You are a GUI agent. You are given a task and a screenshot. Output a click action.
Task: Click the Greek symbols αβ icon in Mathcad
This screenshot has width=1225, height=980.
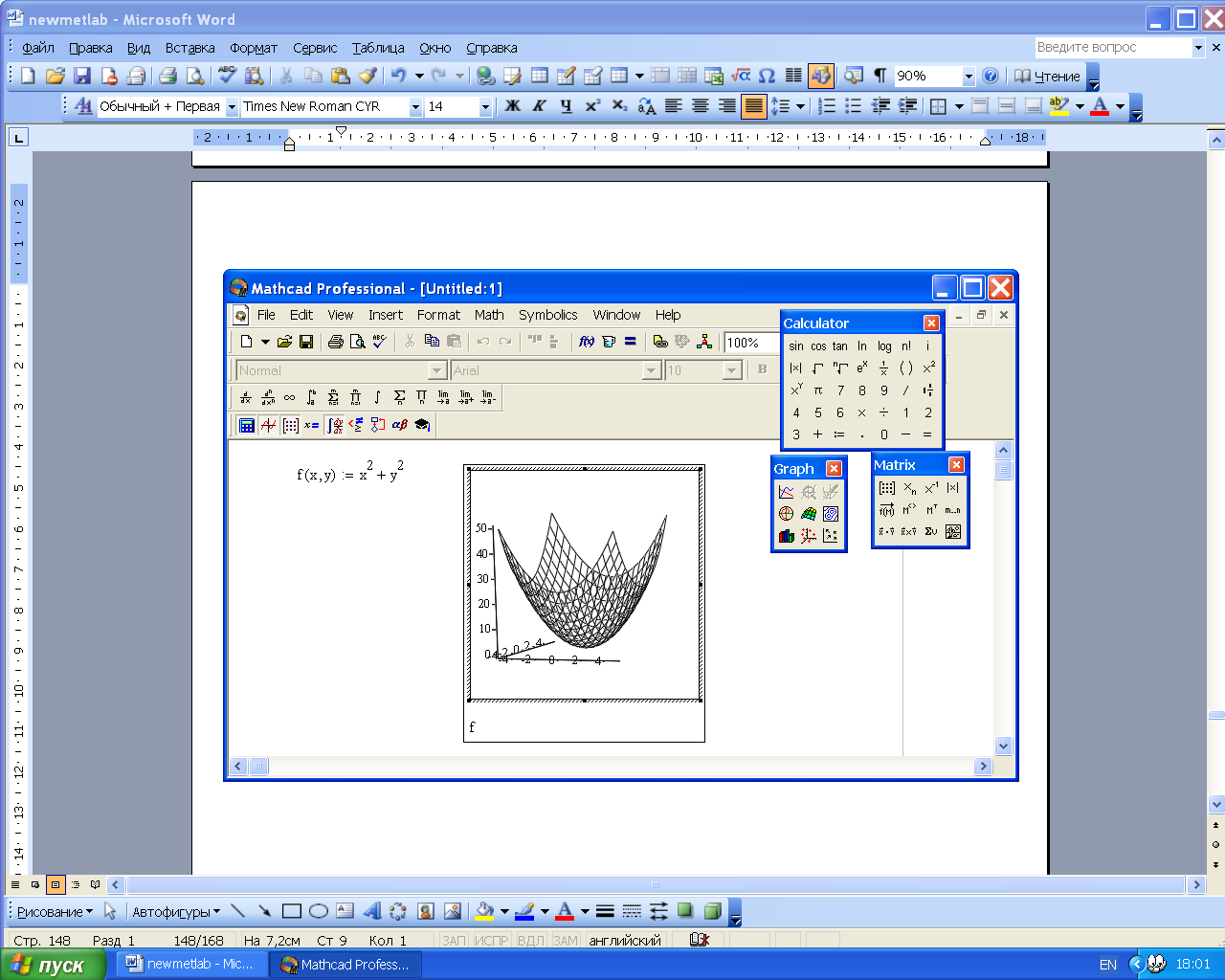(399, 425)
